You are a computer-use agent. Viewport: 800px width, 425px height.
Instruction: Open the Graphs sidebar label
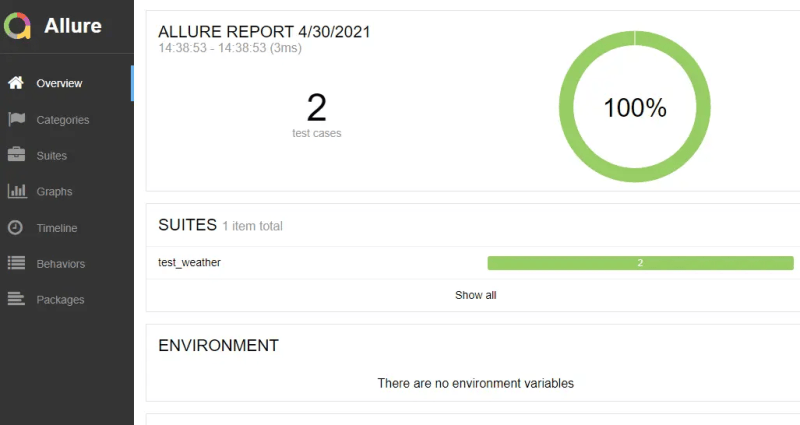tap(54, 192)
